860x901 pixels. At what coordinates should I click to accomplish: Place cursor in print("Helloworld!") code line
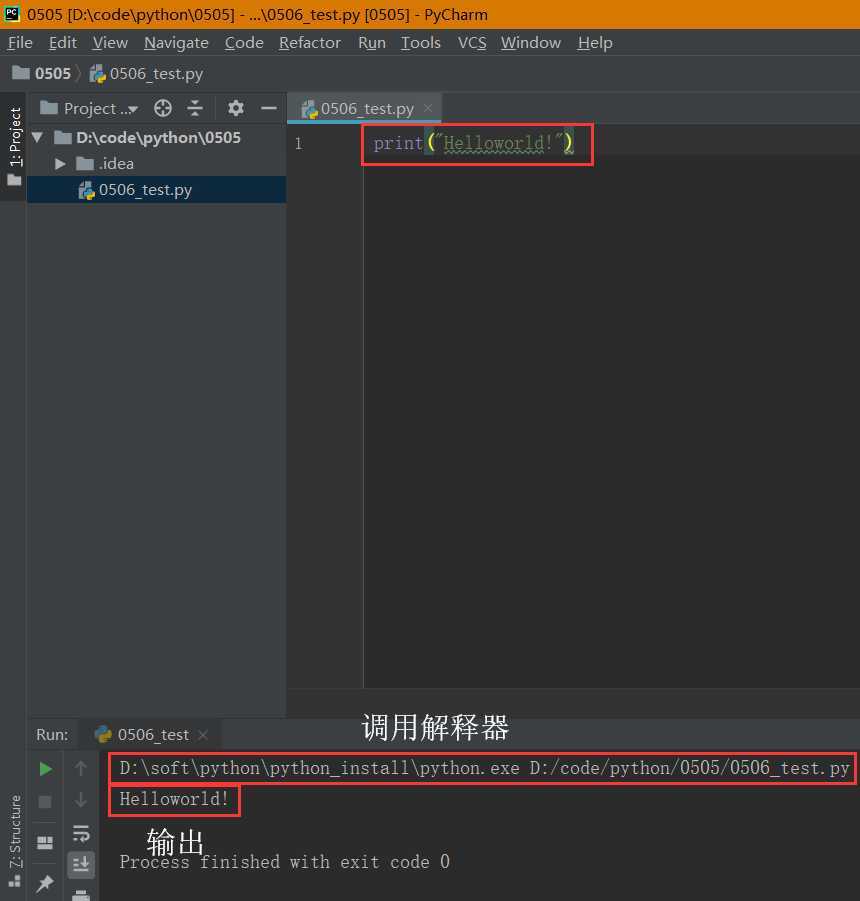(x=473, y=143)
